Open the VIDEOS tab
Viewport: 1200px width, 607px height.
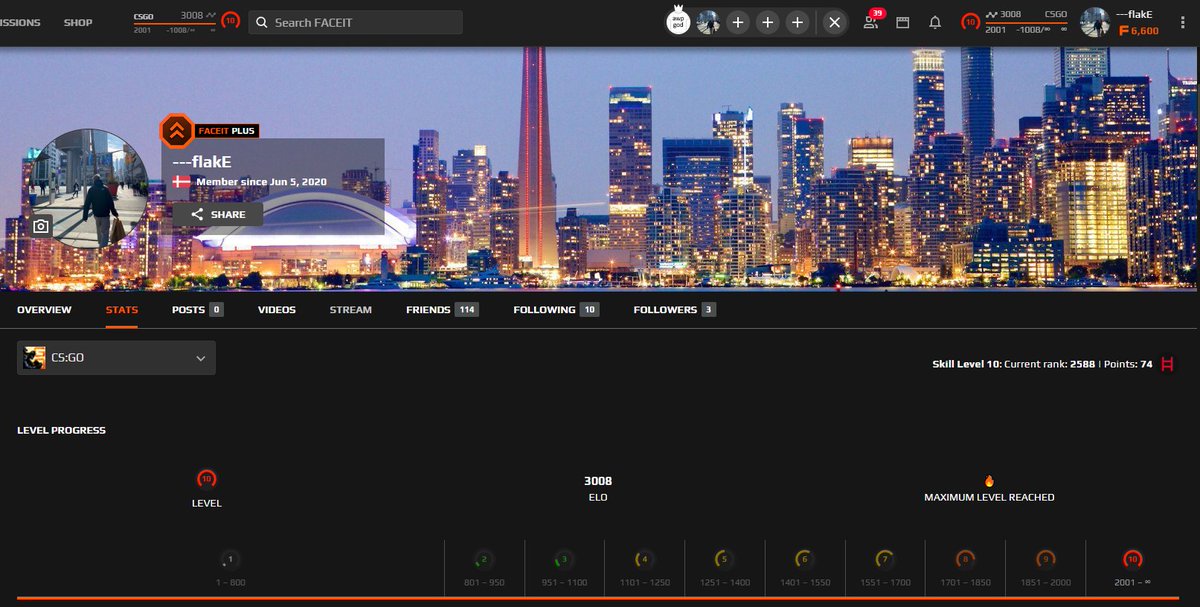coord(277,310)
